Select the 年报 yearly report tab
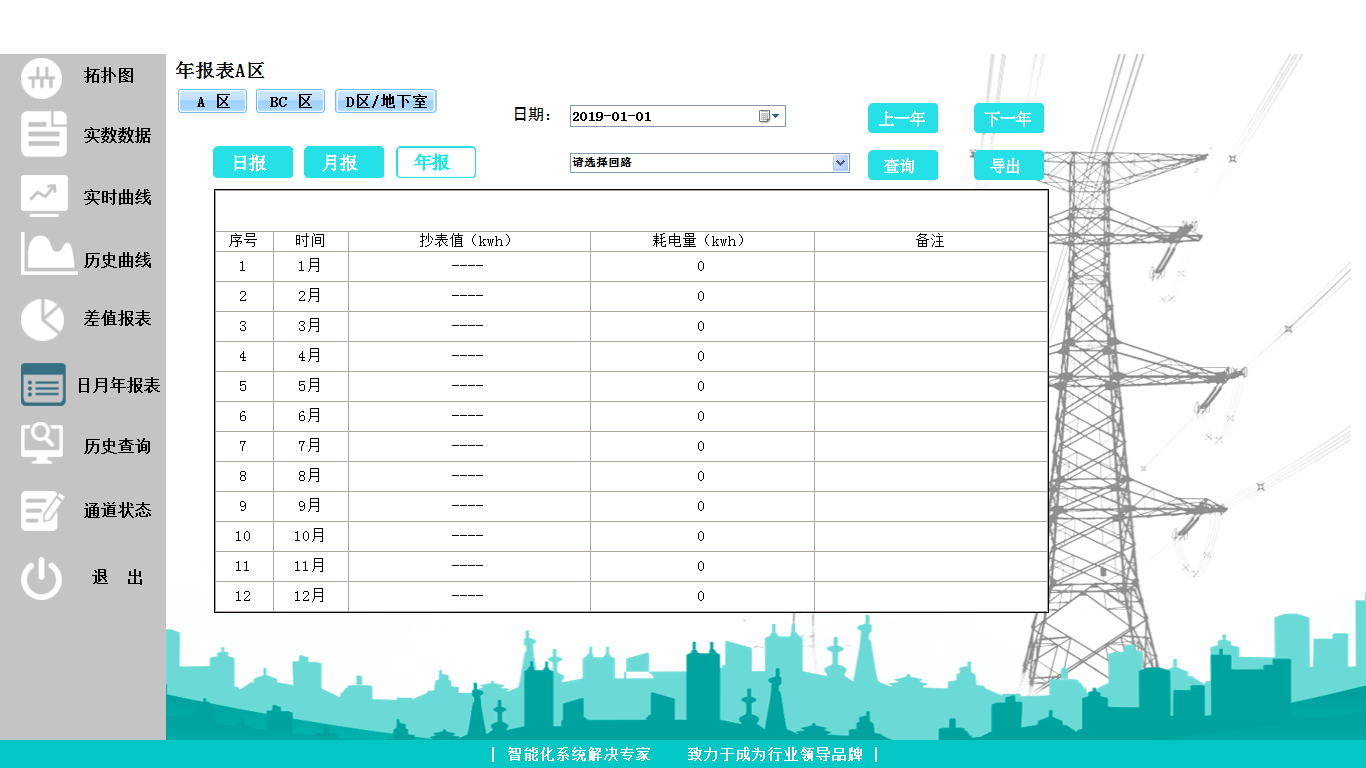This screenshot has height=768, width=1366. coord(435,162)
